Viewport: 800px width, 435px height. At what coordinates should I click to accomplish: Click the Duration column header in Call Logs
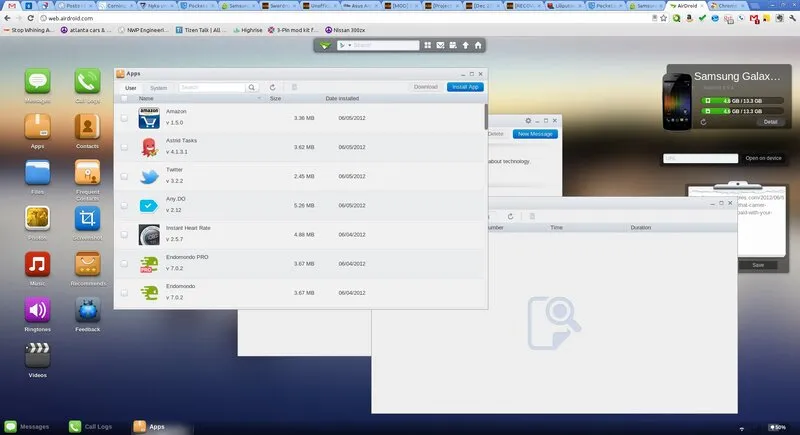coord(641,227)
